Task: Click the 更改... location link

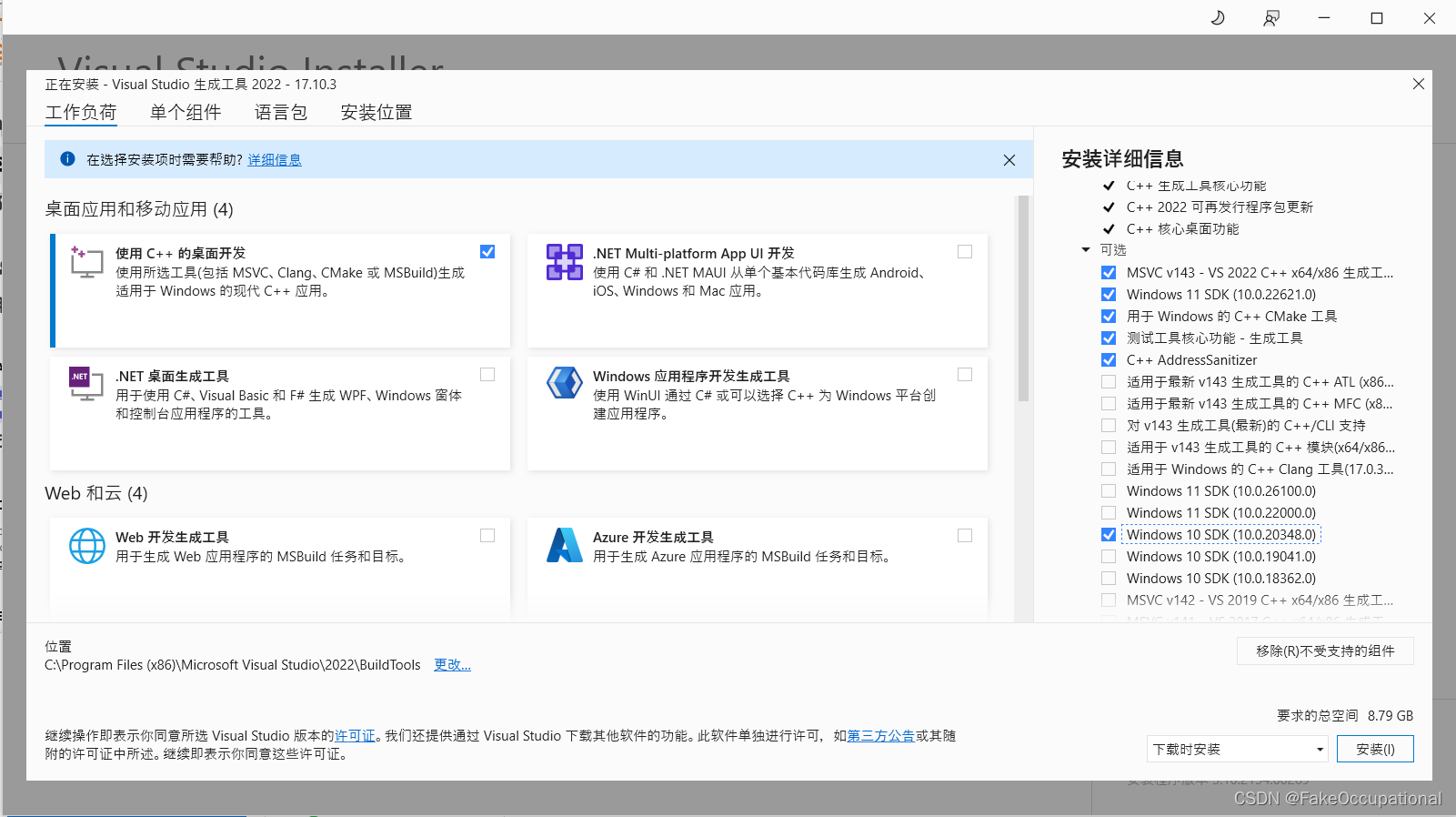Action: (452, 665)
